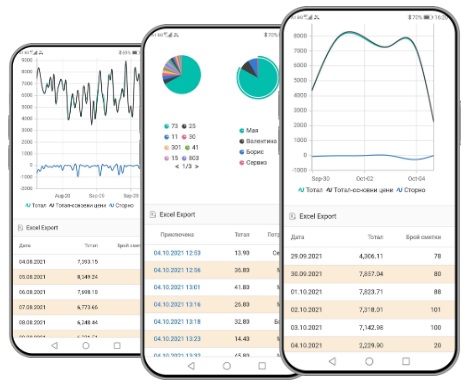Select the 04.08.2021 row on the left phone
Screen dimensions: 471x387
pyautogui.click(x=78, y=262)
